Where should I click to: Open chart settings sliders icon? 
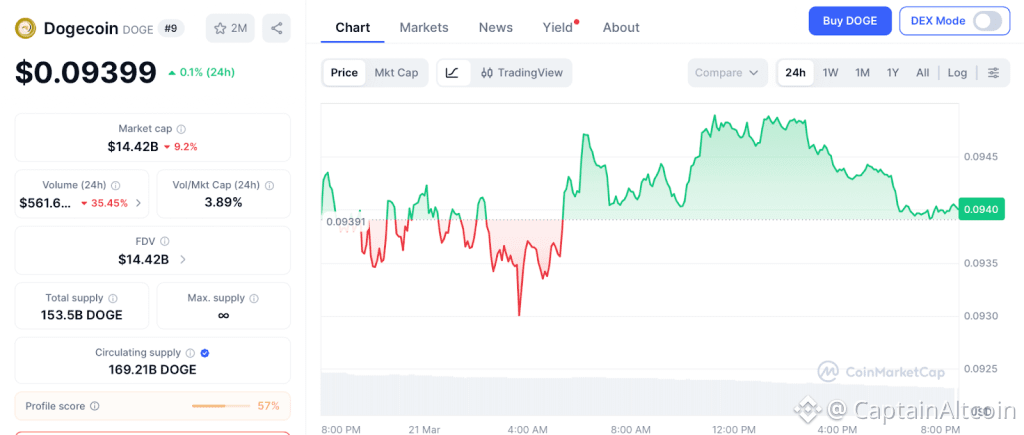click(993, 73)
